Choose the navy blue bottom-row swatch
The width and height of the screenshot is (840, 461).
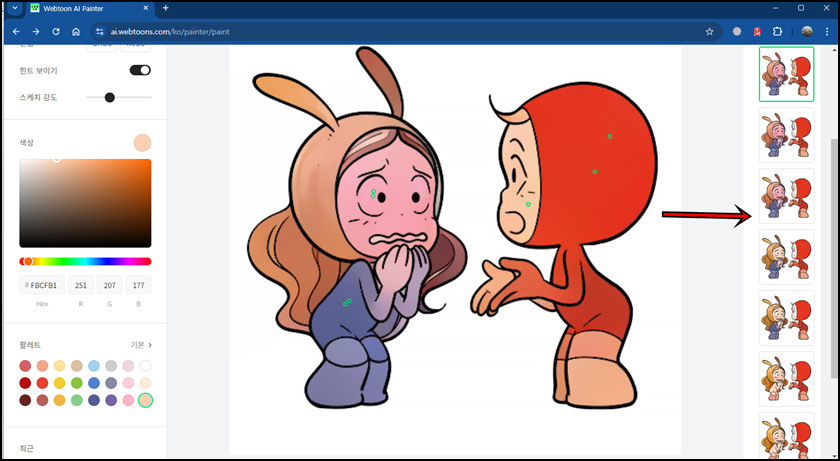point(94,400)
